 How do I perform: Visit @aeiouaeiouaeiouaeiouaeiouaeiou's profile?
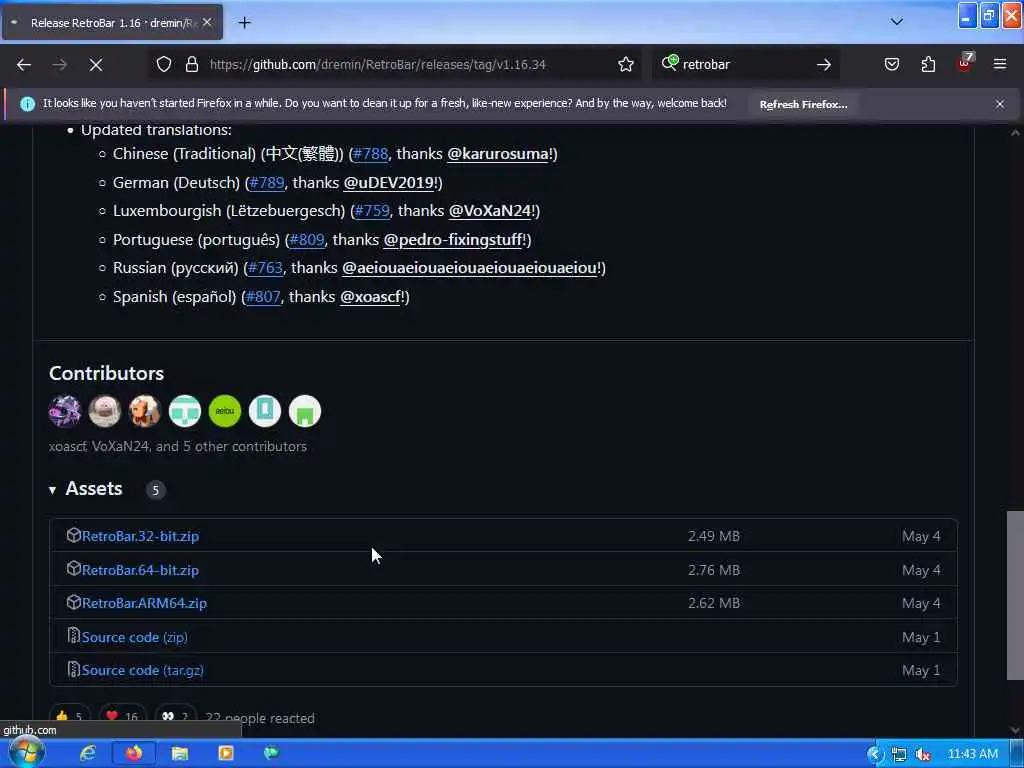(470, 268)
